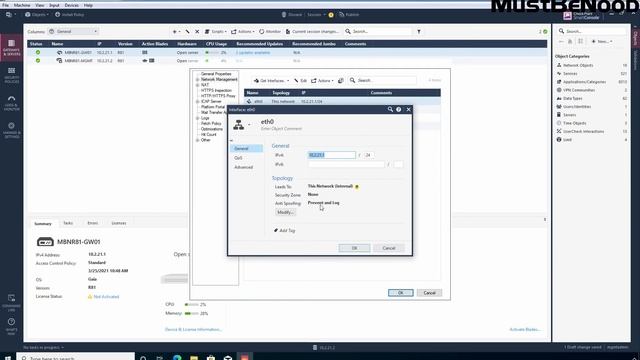Expand Network Management tree node
640x360 pixels.
tap(198, 80)
